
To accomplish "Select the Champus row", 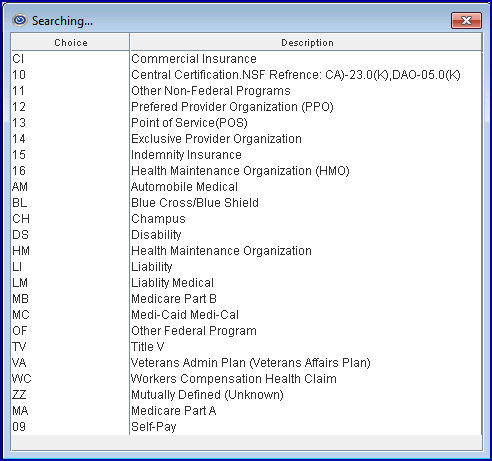I will point(247,219).
